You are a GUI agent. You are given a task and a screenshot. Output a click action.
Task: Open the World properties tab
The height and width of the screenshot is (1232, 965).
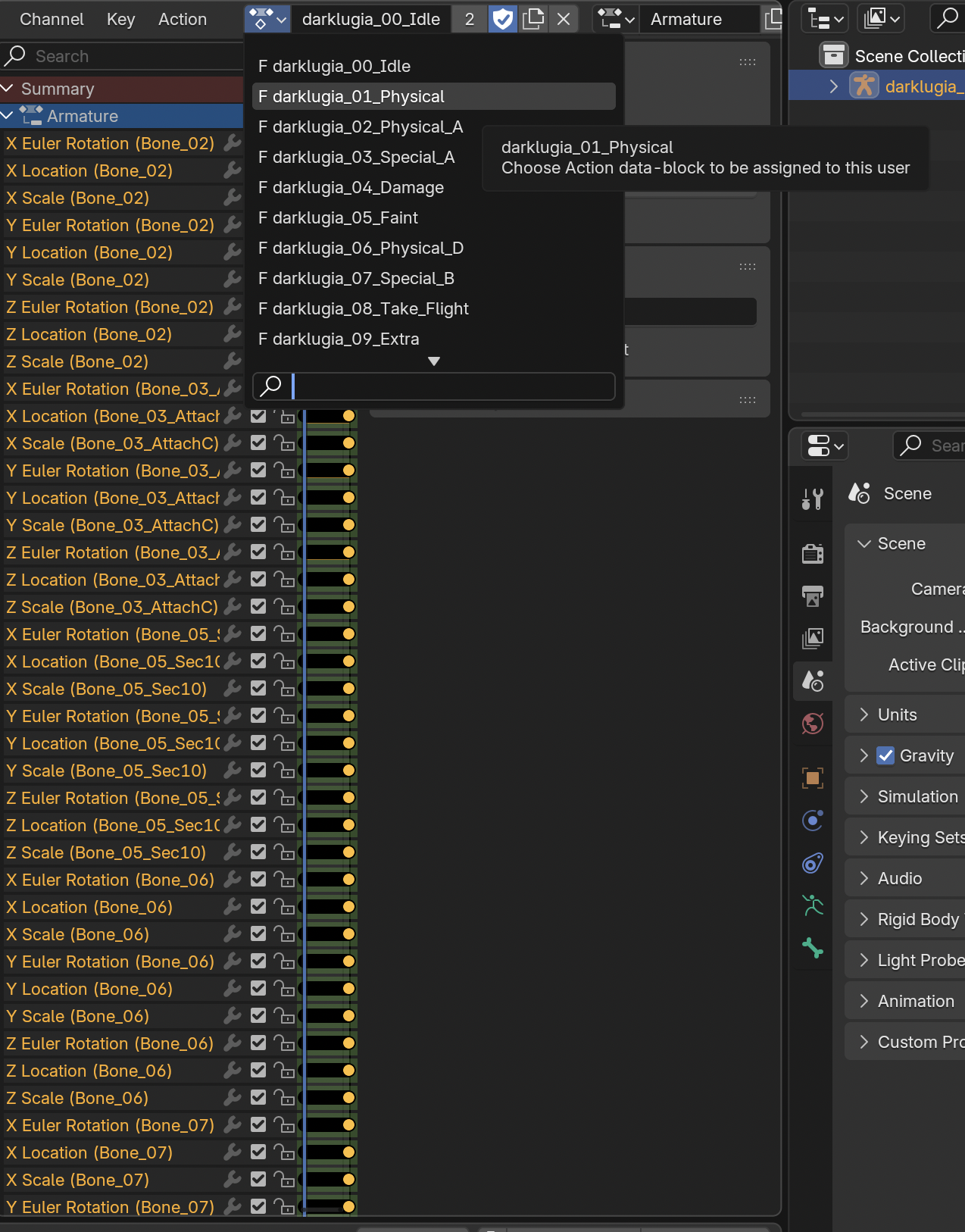click(813, 724)
